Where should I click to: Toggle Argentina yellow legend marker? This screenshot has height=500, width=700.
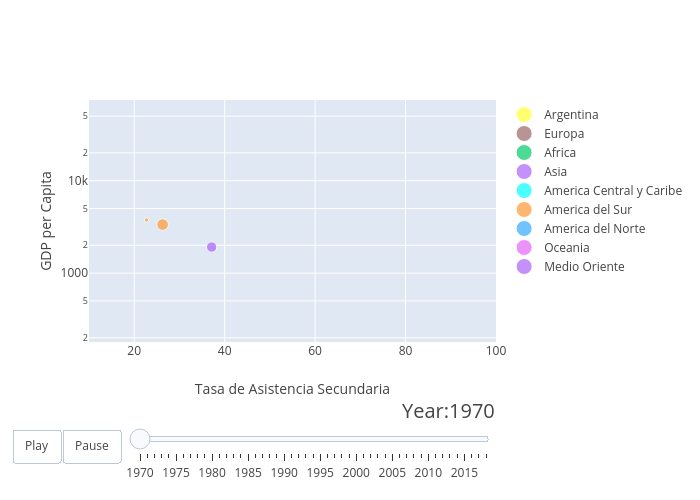coord(524,115)
